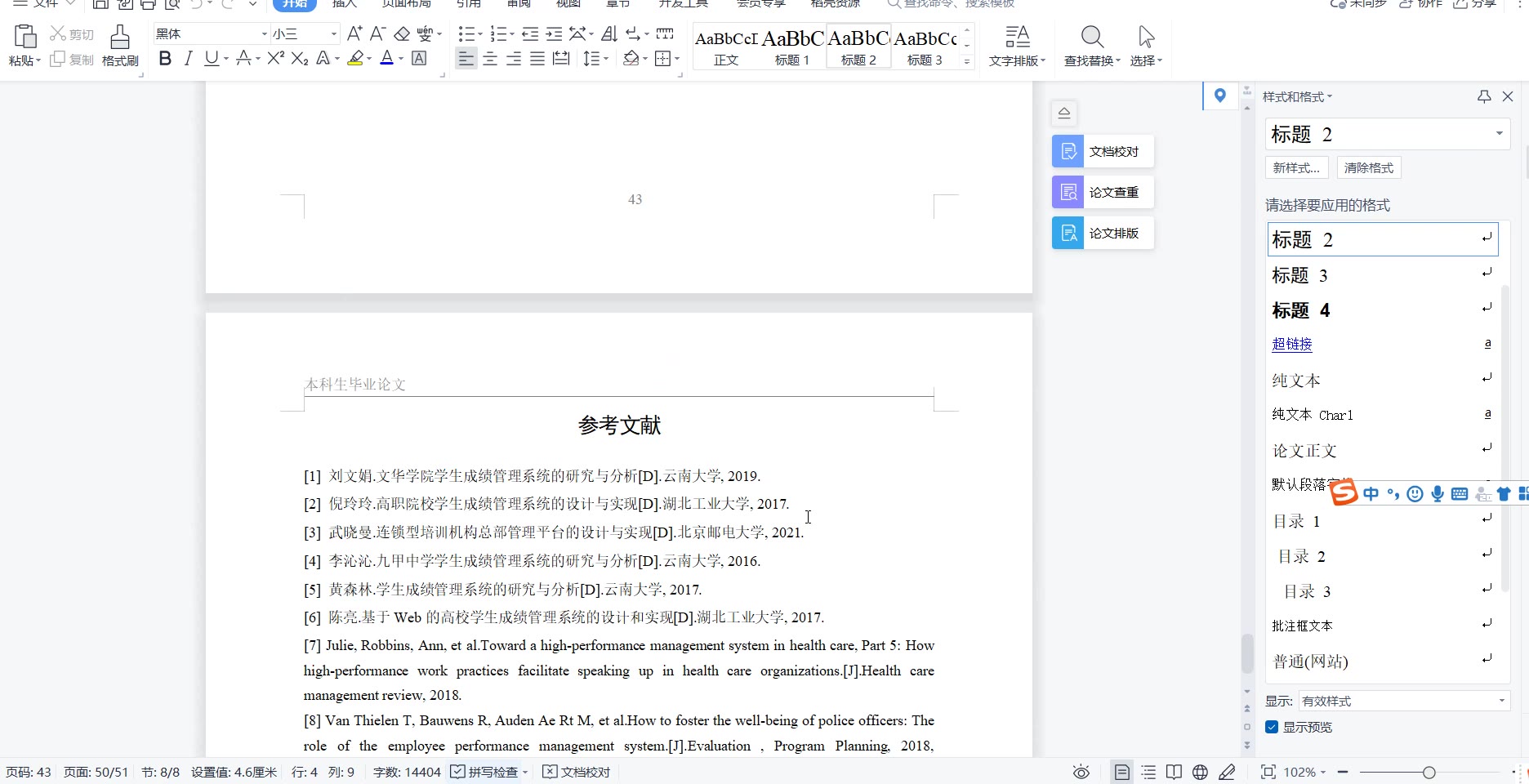
Task: Toggle bold formatting
Action: (165, 59)
